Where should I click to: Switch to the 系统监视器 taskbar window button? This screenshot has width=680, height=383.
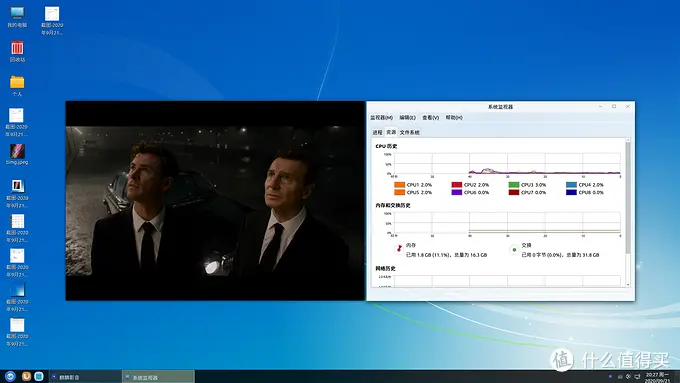coord(158,377)
